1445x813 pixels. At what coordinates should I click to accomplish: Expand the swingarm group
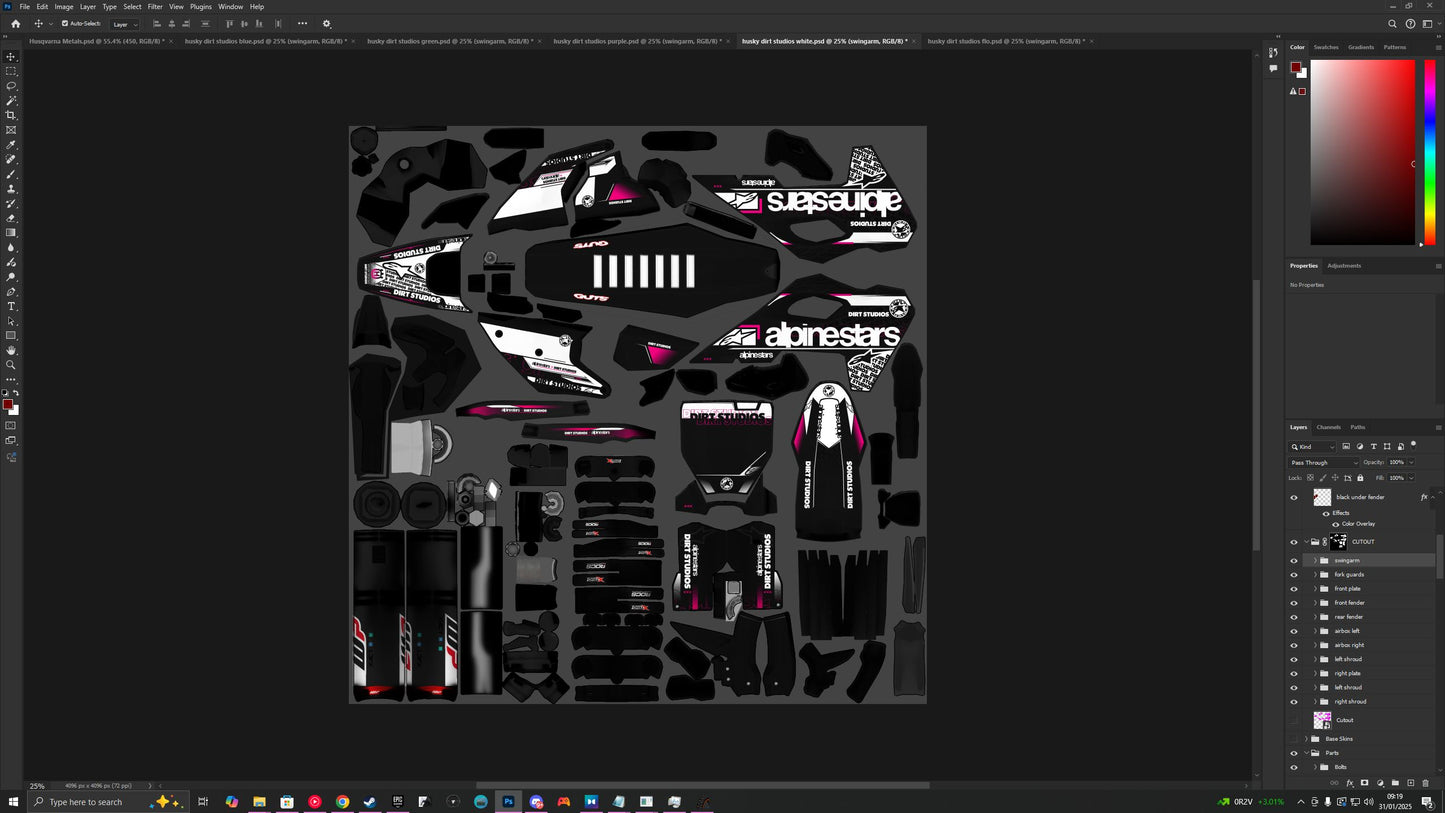(1315, 561)
